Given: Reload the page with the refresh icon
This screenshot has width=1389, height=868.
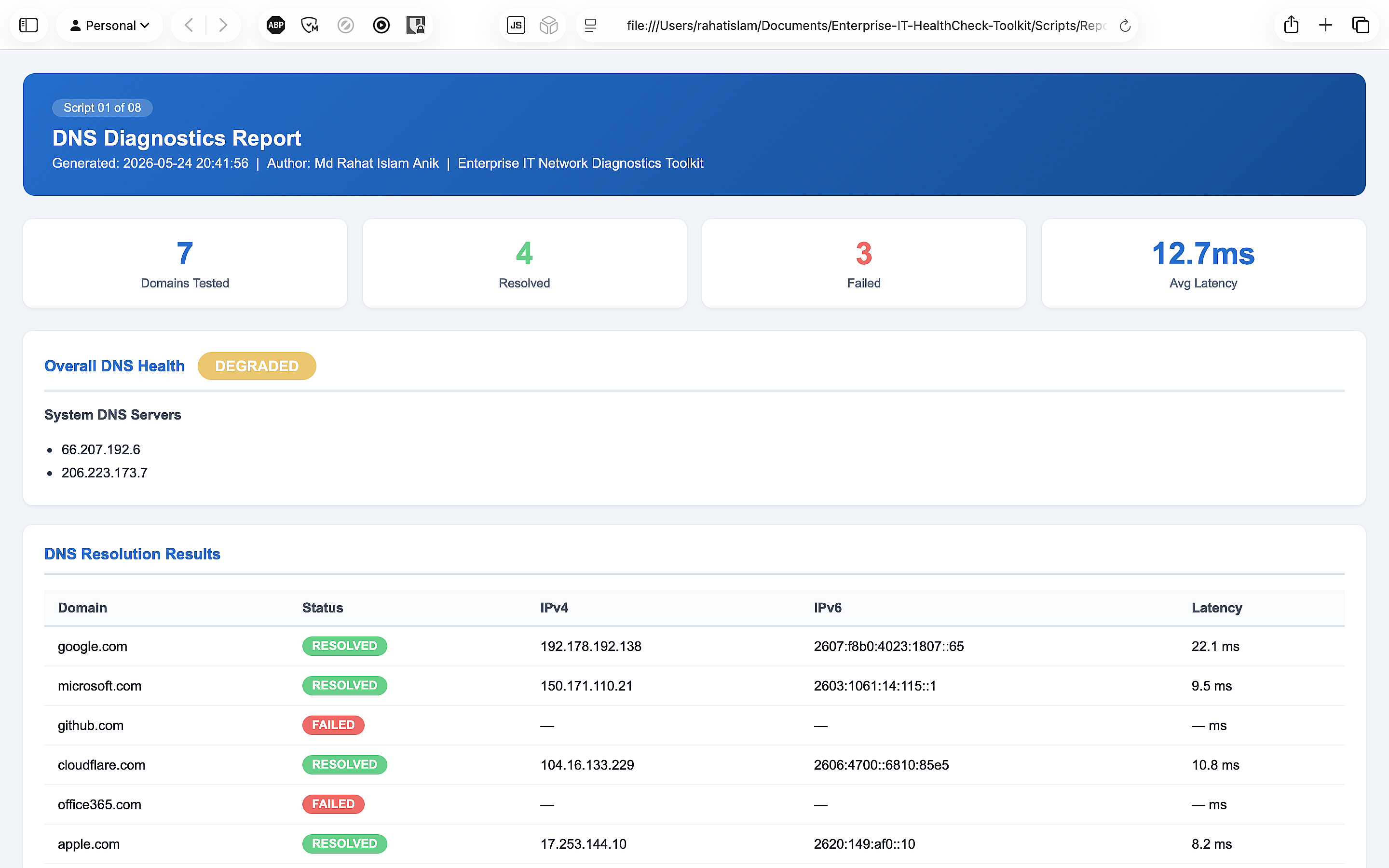Looking at the screenshot, I should [x=1125, y=25].
